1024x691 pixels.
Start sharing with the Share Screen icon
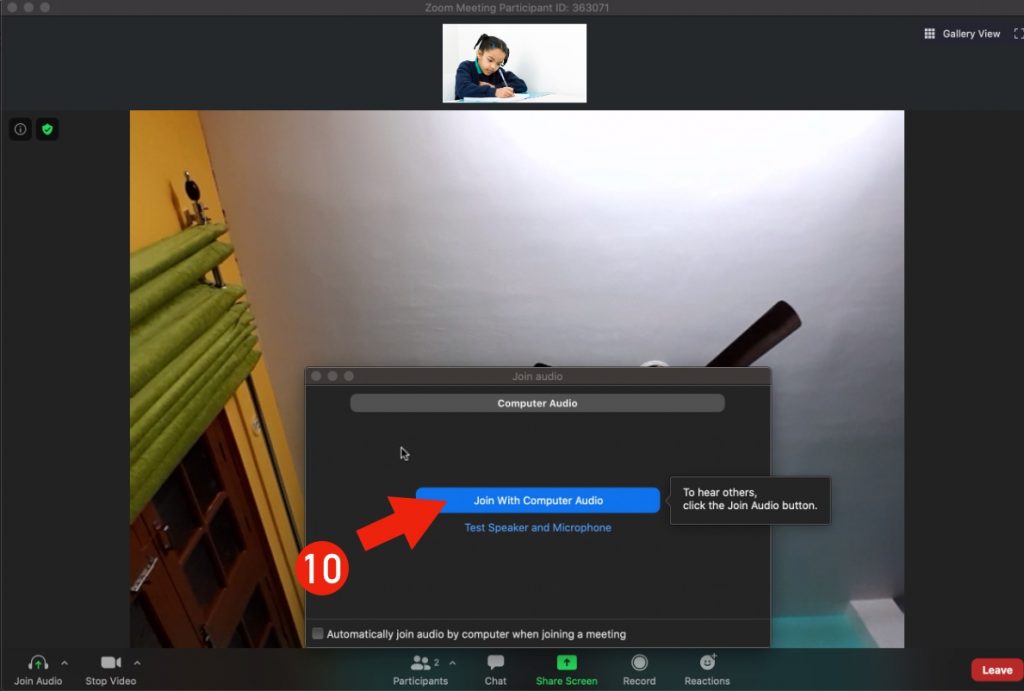click(566, 662)
